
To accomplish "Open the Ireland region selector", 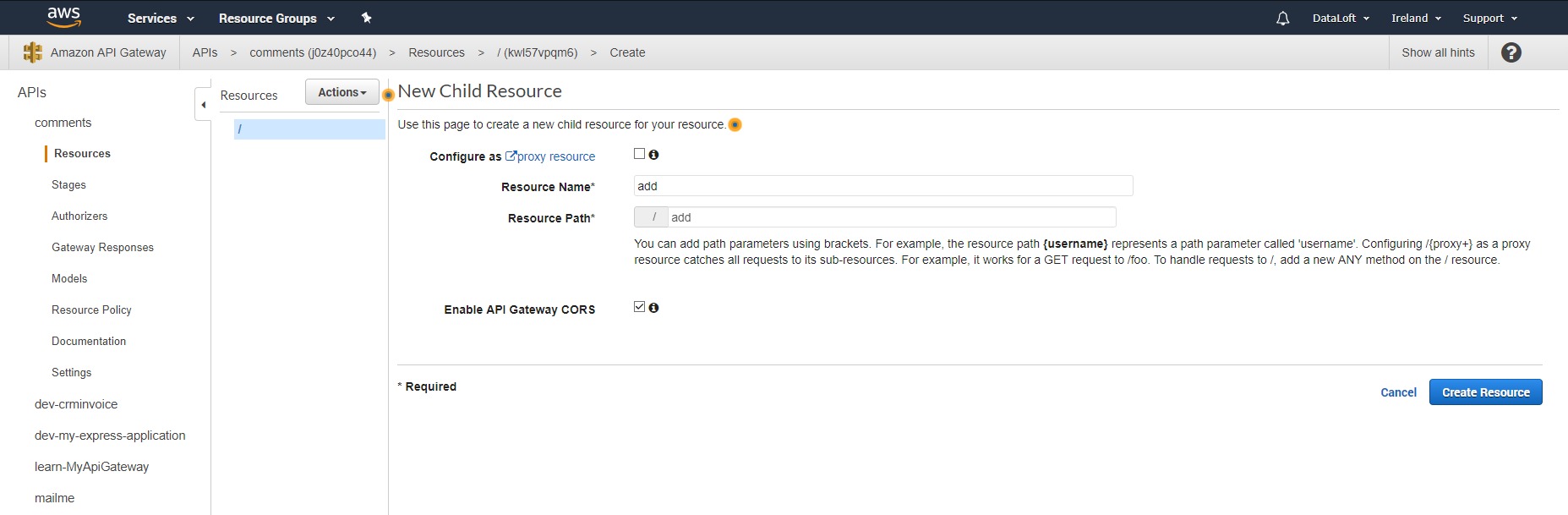I will pos(1416,19).
